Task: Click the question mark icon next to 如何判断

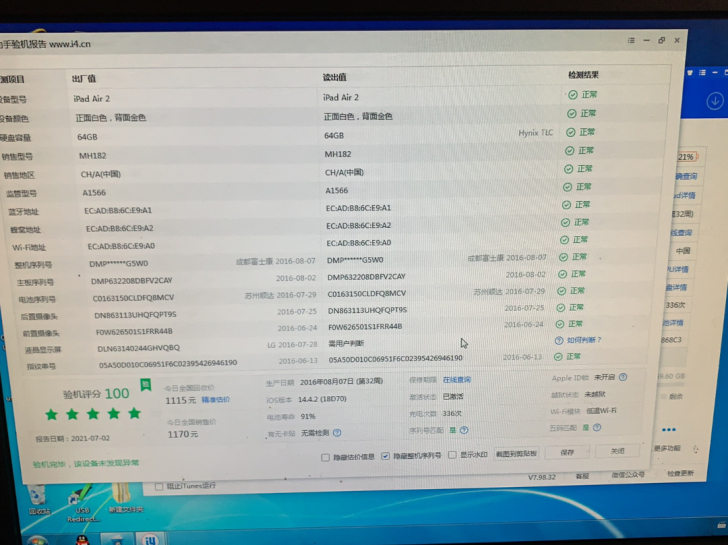Action: (559, 340)
